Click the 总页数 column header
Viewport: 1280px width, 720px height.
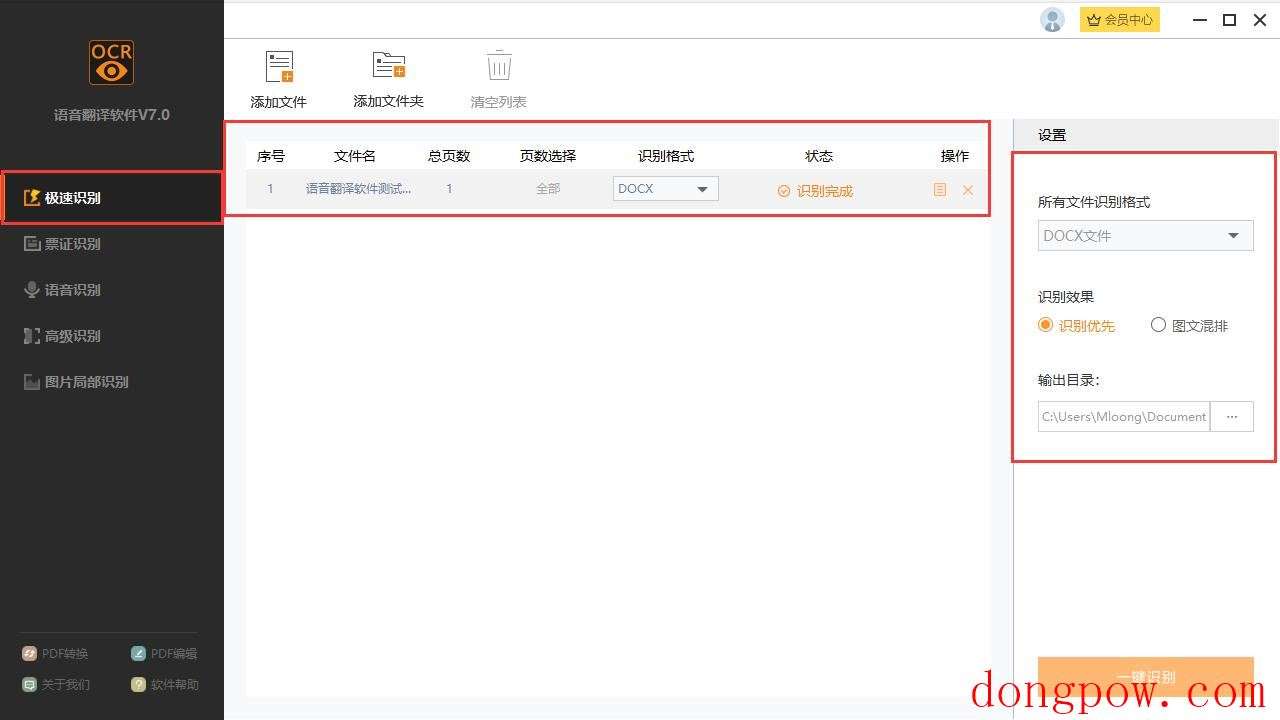[x=449, y=156]
